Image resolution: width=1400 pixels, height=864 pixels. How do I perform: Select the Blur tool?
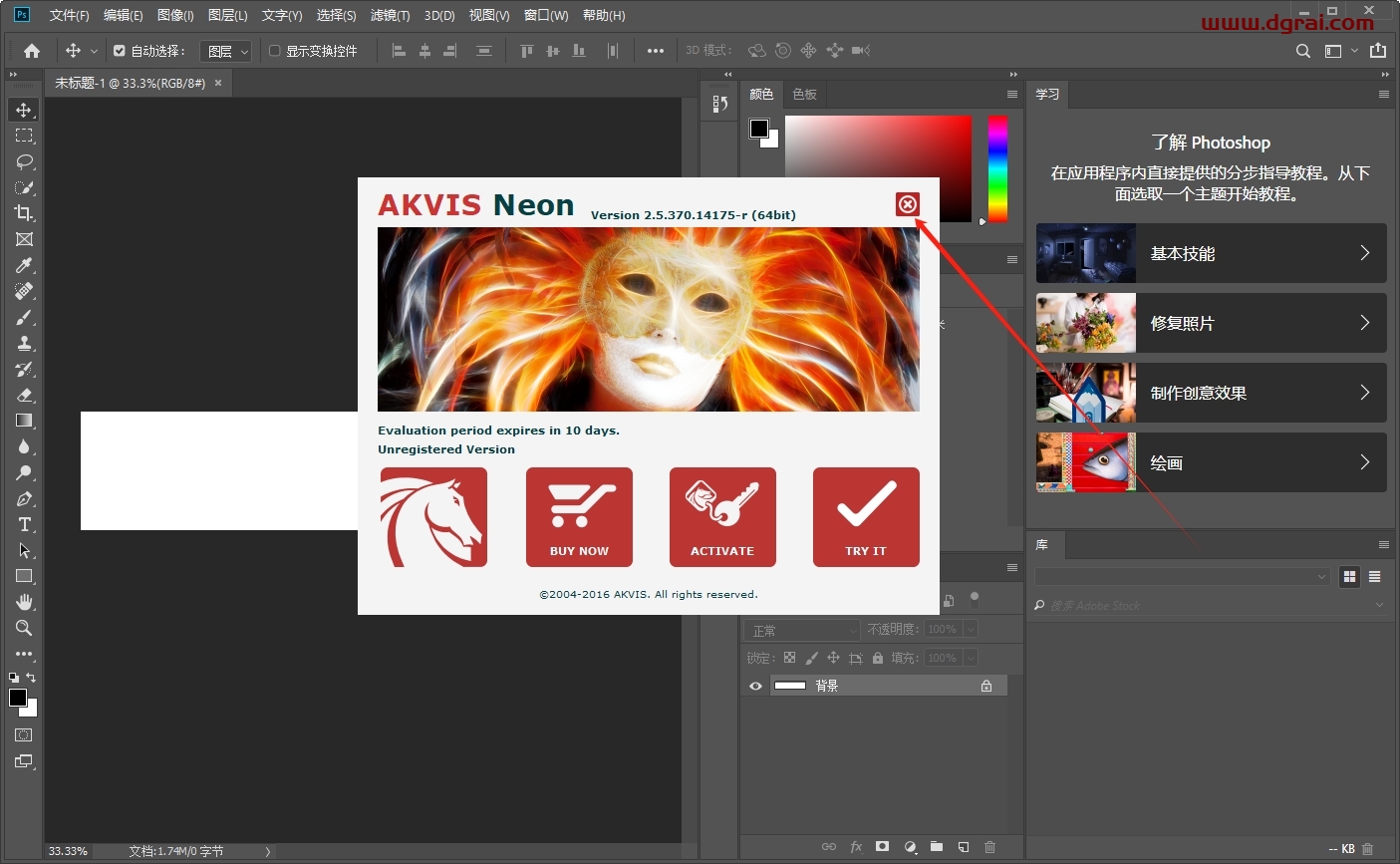24,446
